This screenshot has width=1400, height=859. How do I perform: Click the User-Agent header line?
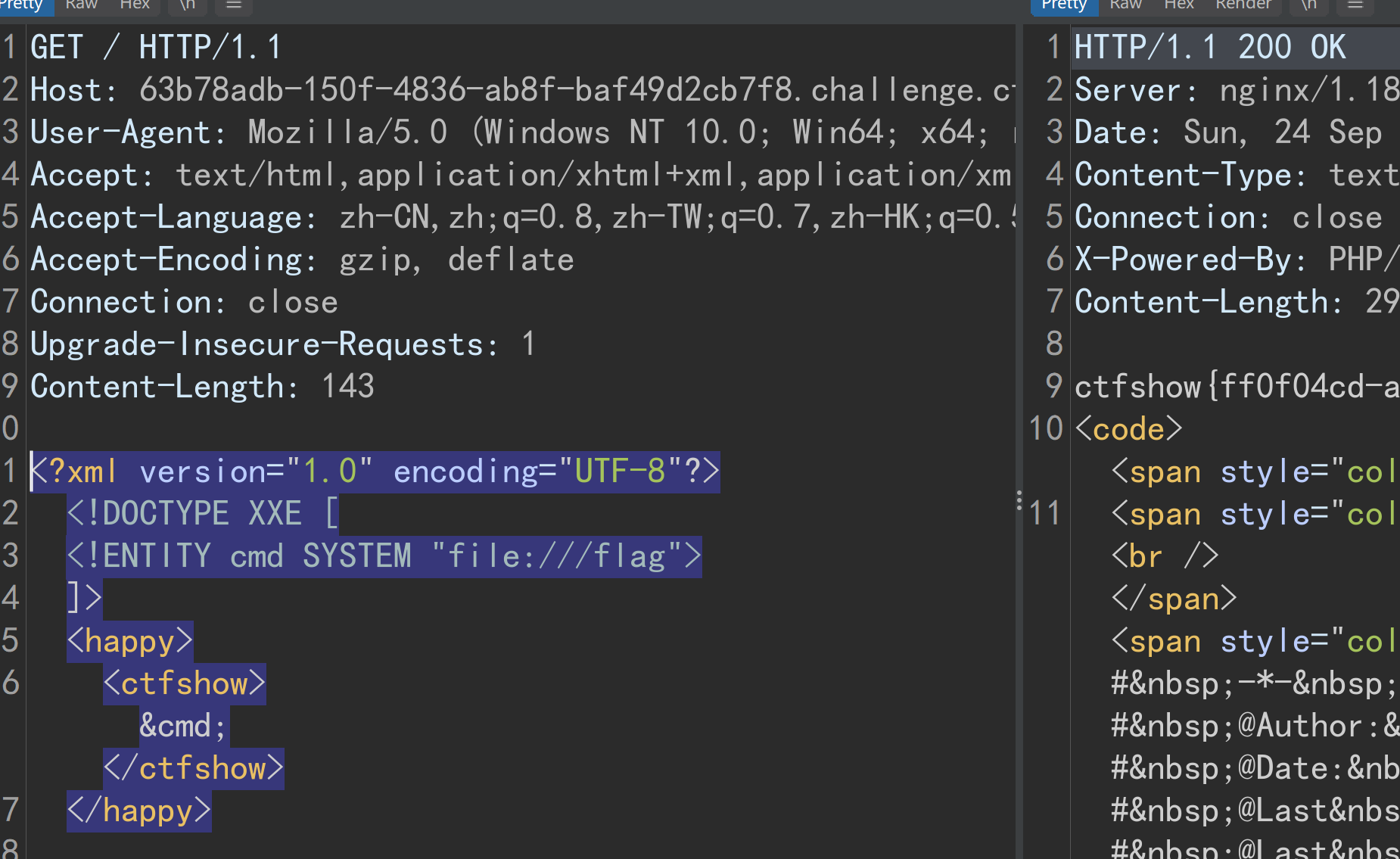(x=521, y=132)
